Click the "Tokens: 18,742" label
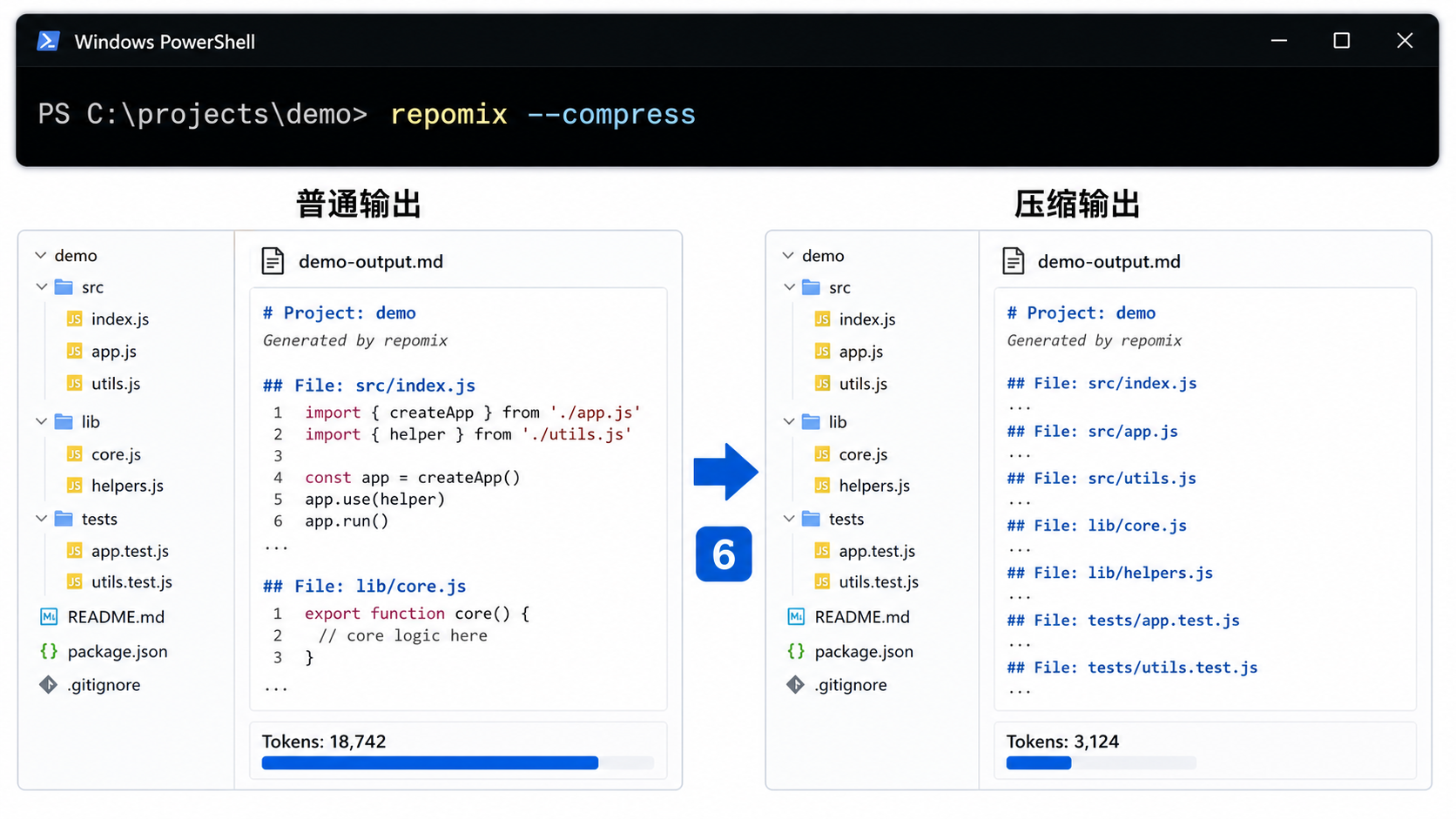Viewport: 1456px width, 819px height. (324, 742)
